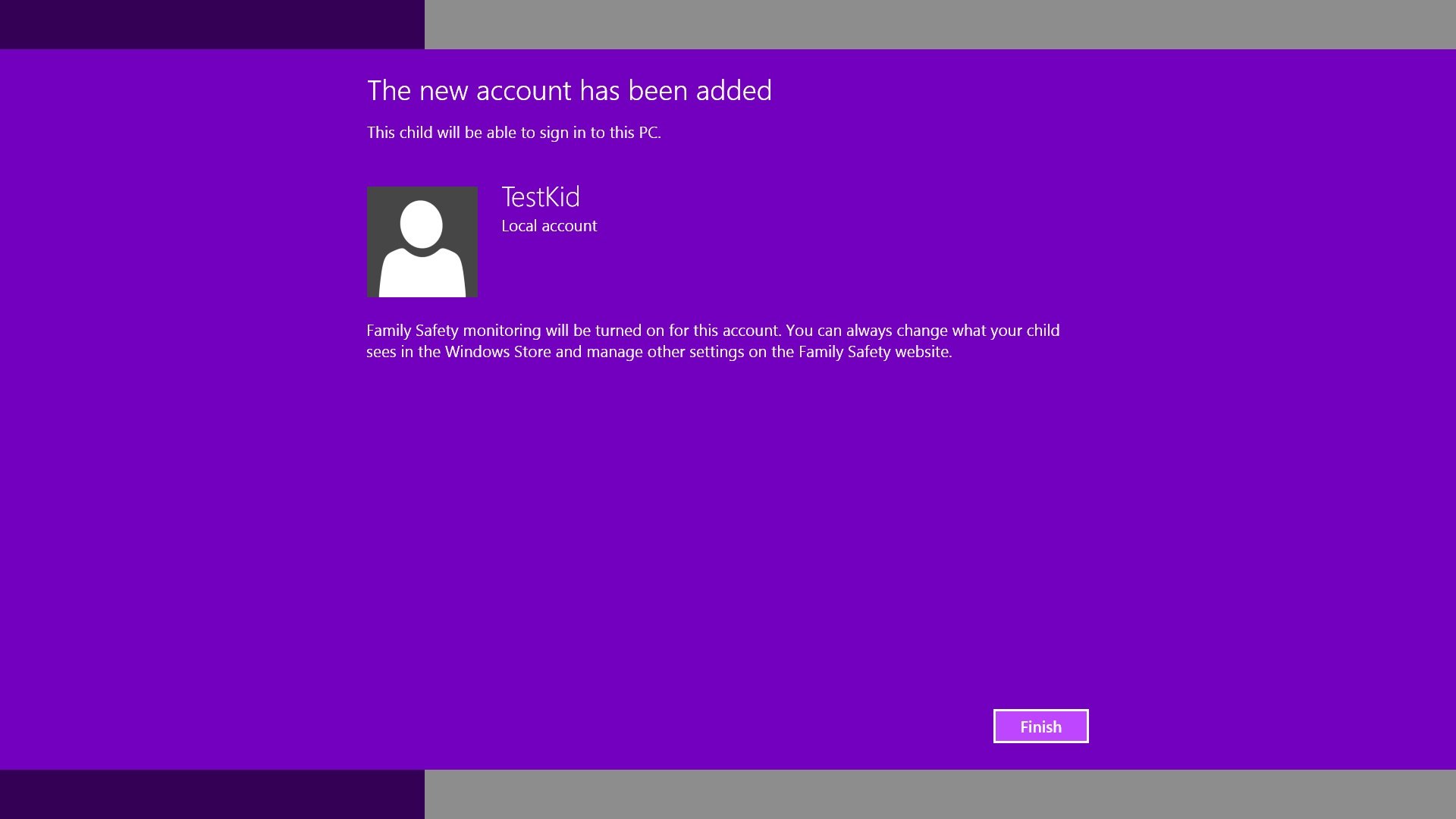Select the TestKid default avatar picture

422,242
